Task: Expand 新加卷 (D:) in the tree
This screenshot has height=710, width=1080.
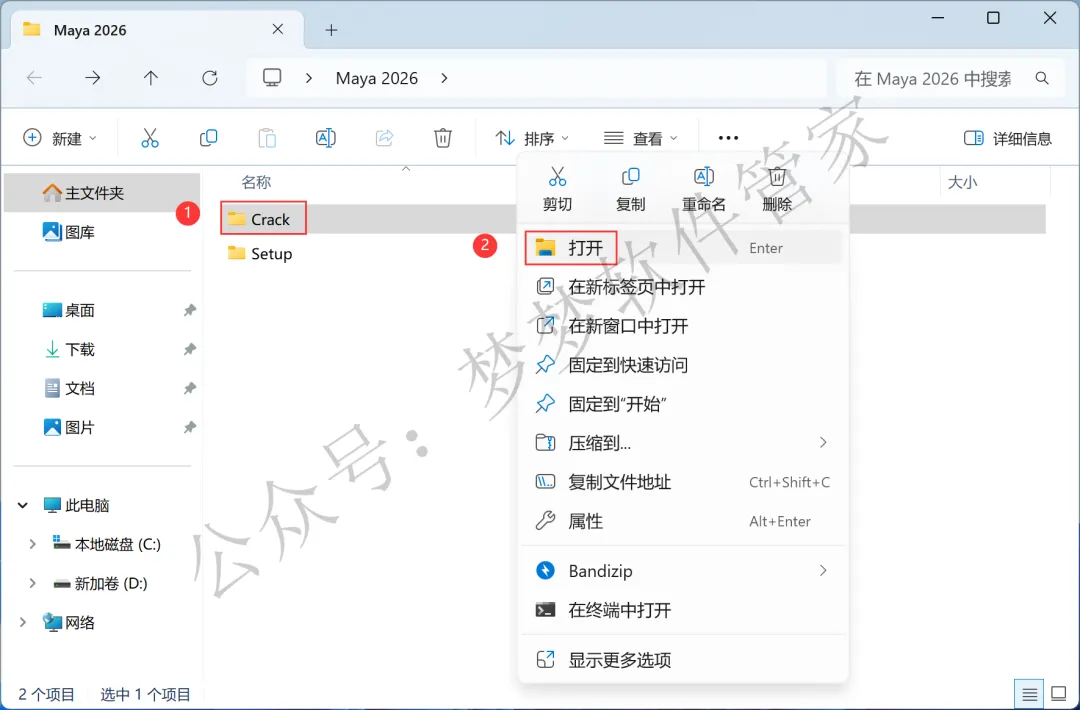Action: click(x=32, y=584)
